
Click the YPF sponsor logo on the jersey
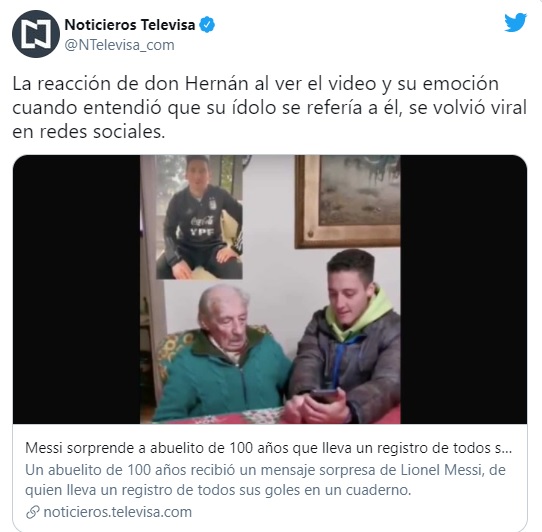click(202, 232)
